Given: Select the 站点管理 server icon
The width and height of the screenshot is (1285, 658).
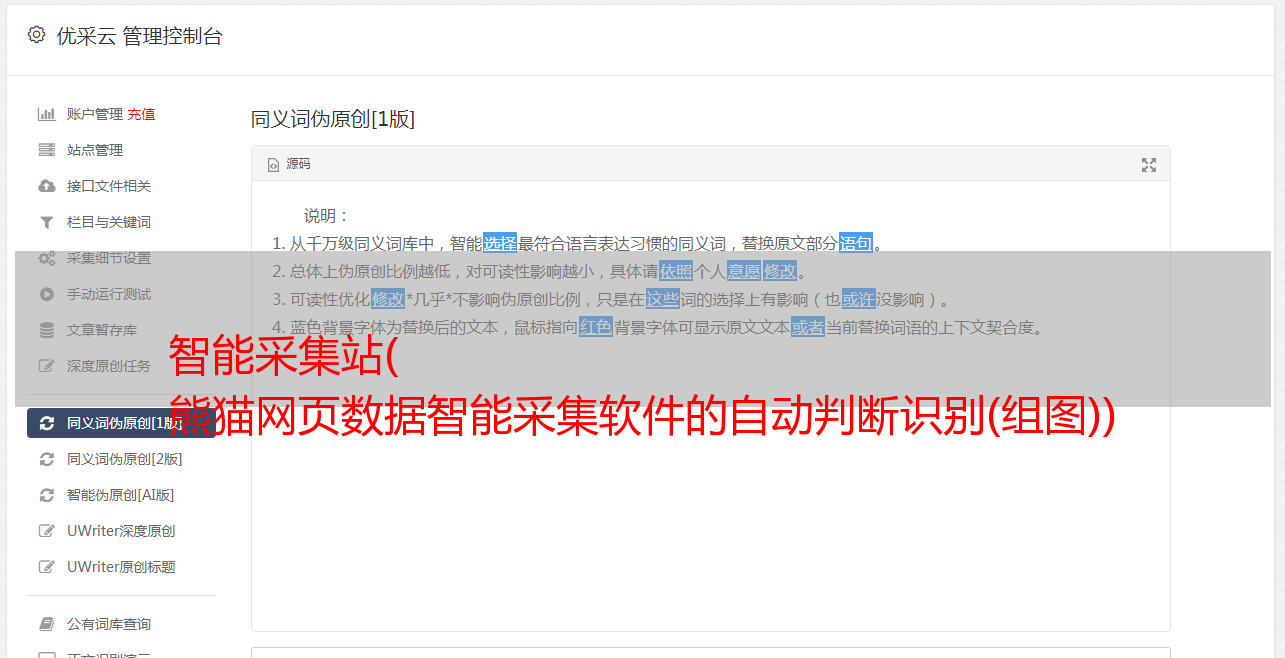Looking at the screenshot, I should (x=46, y=150).
